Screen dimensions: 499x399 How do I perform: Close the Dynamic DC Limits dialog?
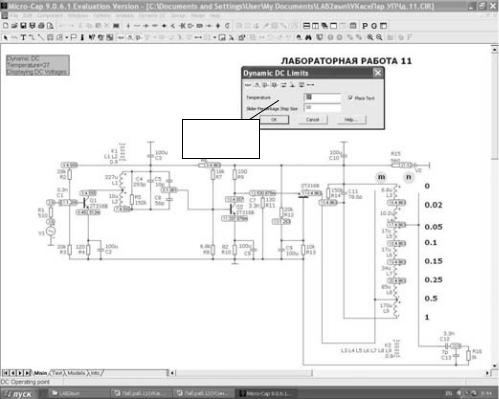click(x=377, y=73)
